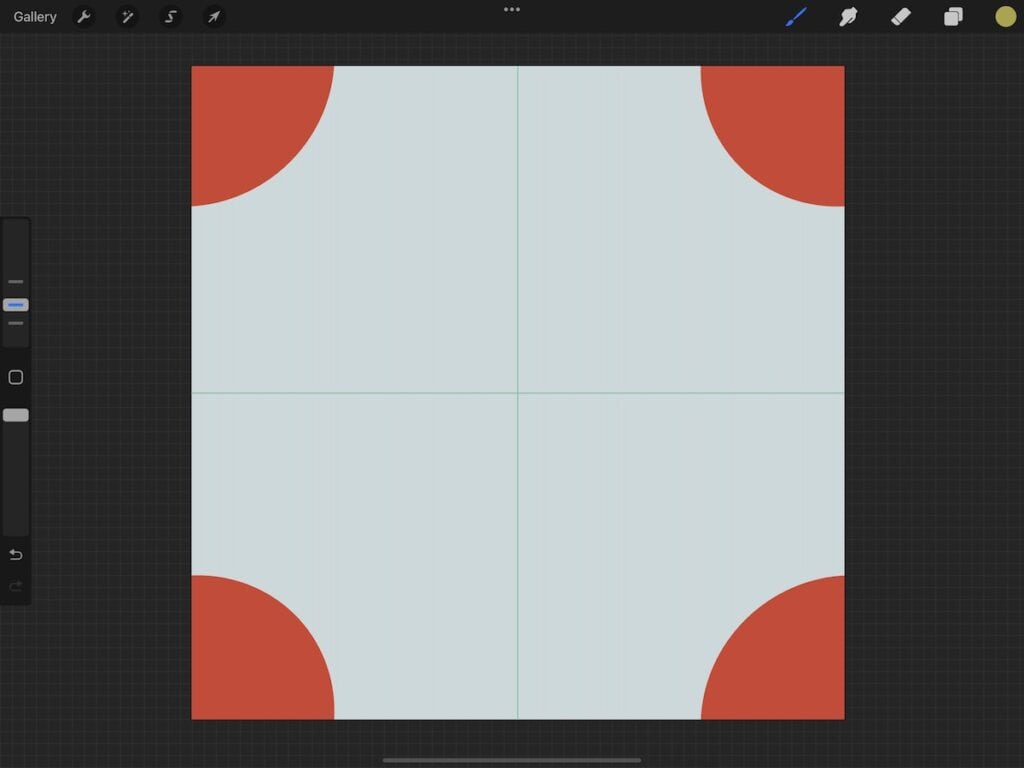Viewport: 1024px width, 768px height.
Task: Tap the iPad home indicator bar
Action: [x=511, y=758]
